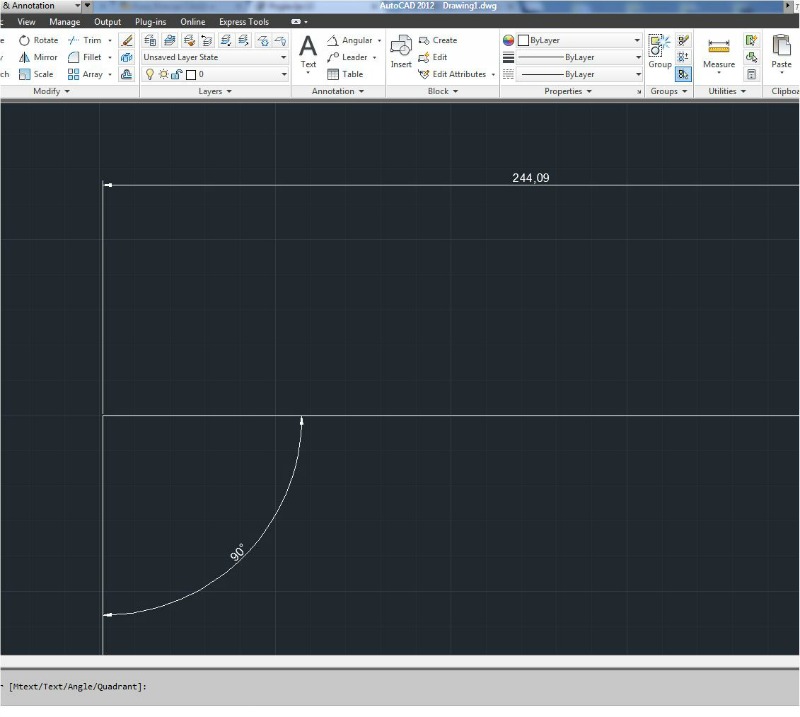
Task: Select the Multiline Text tool
Action: click(308, 51)
